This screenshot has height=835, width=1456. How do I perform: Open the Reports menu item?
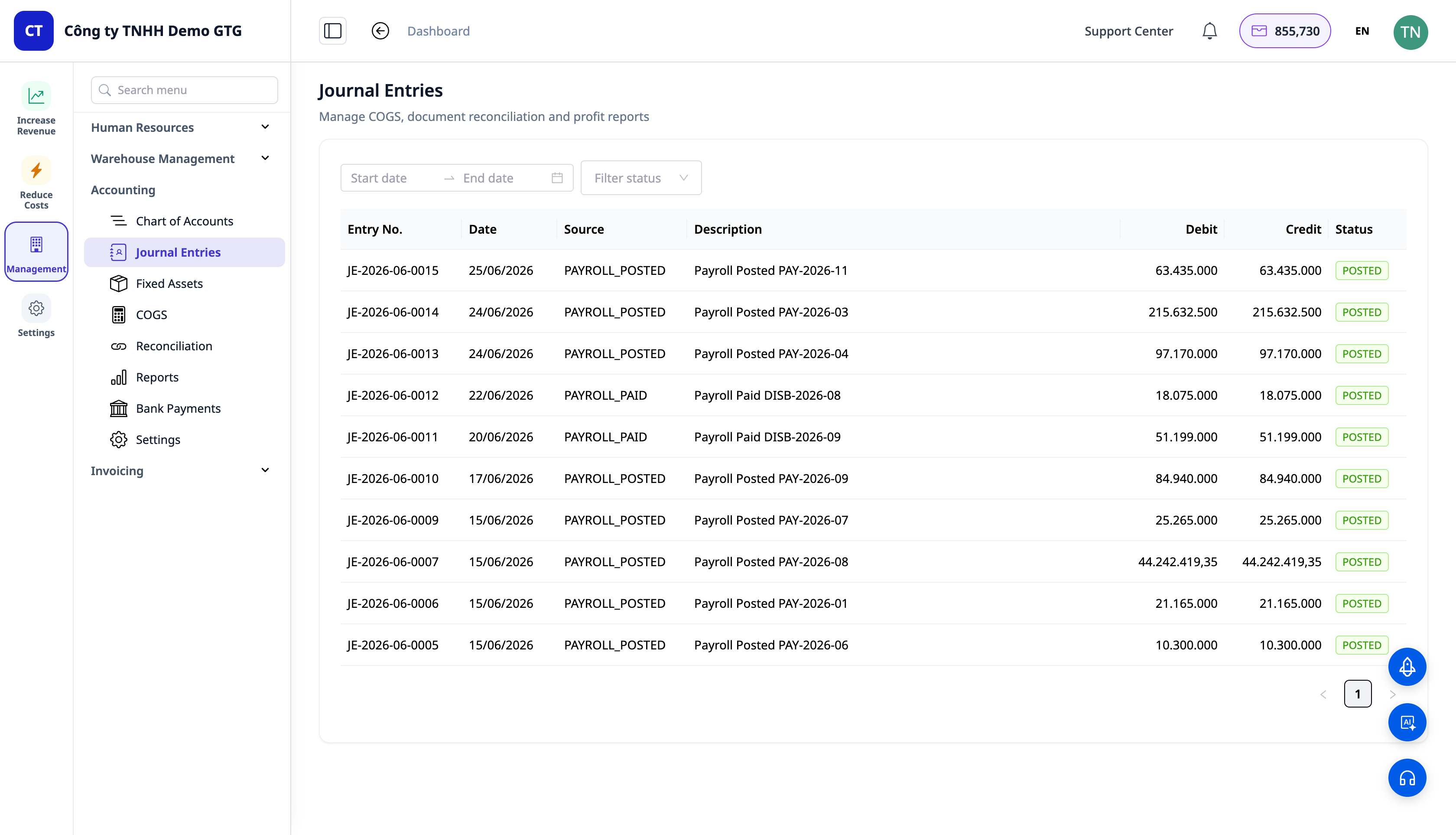(x=184, y=377)
